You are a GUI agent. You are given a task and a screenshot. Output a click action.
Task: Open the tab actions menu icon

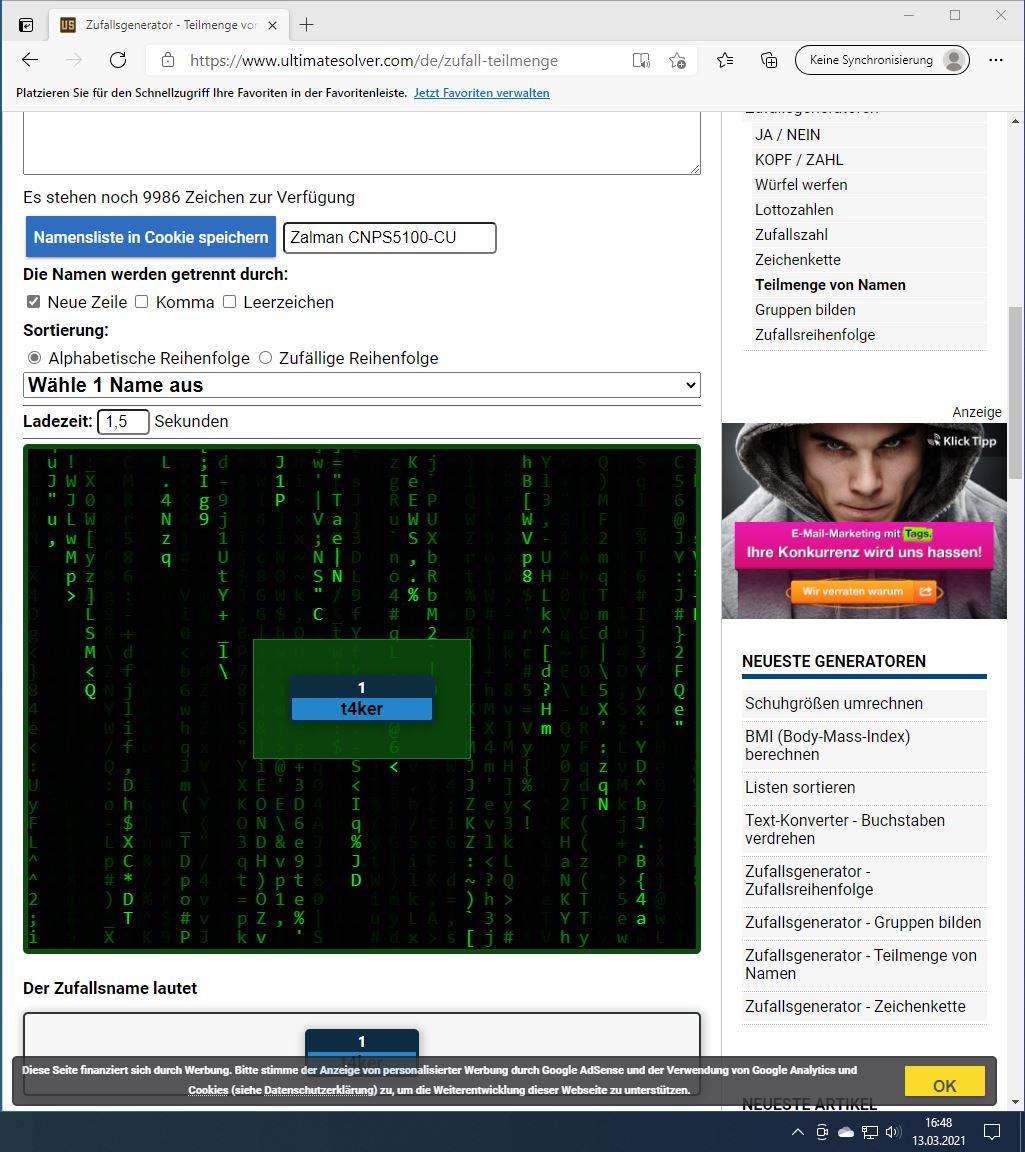(26, 25)
